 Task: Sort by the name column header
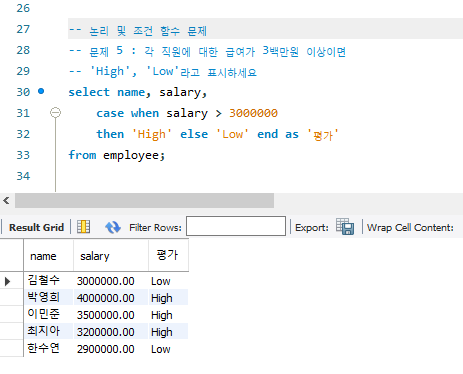click(49, 256)
